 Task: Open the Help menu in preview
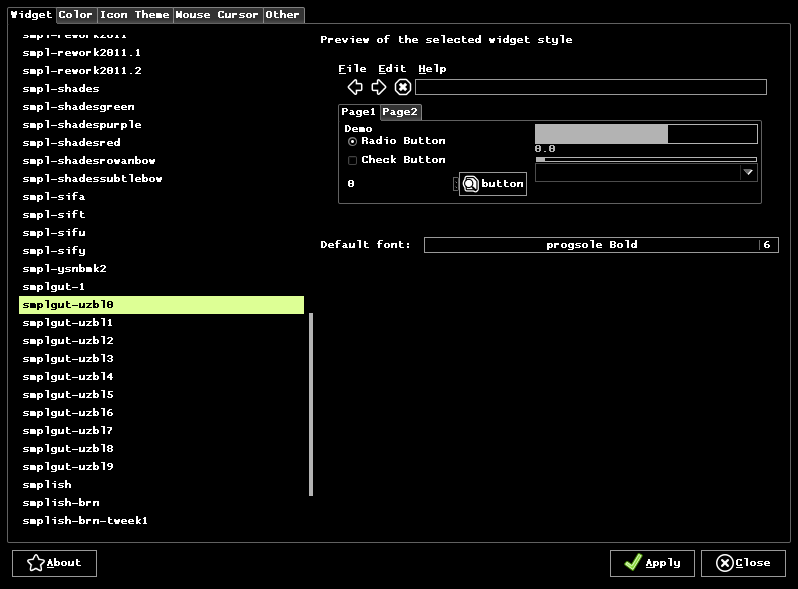[x=432, y=69]
